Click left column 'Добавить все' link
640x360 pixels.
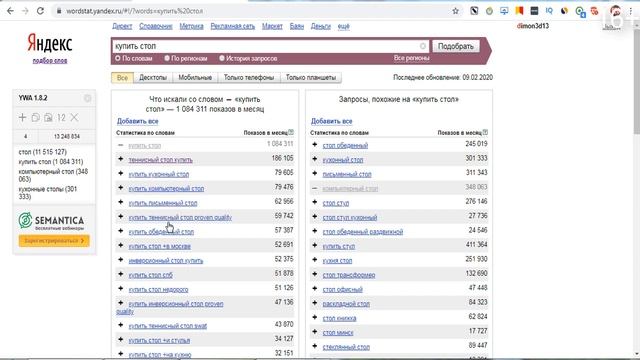[x=138, y=121]
